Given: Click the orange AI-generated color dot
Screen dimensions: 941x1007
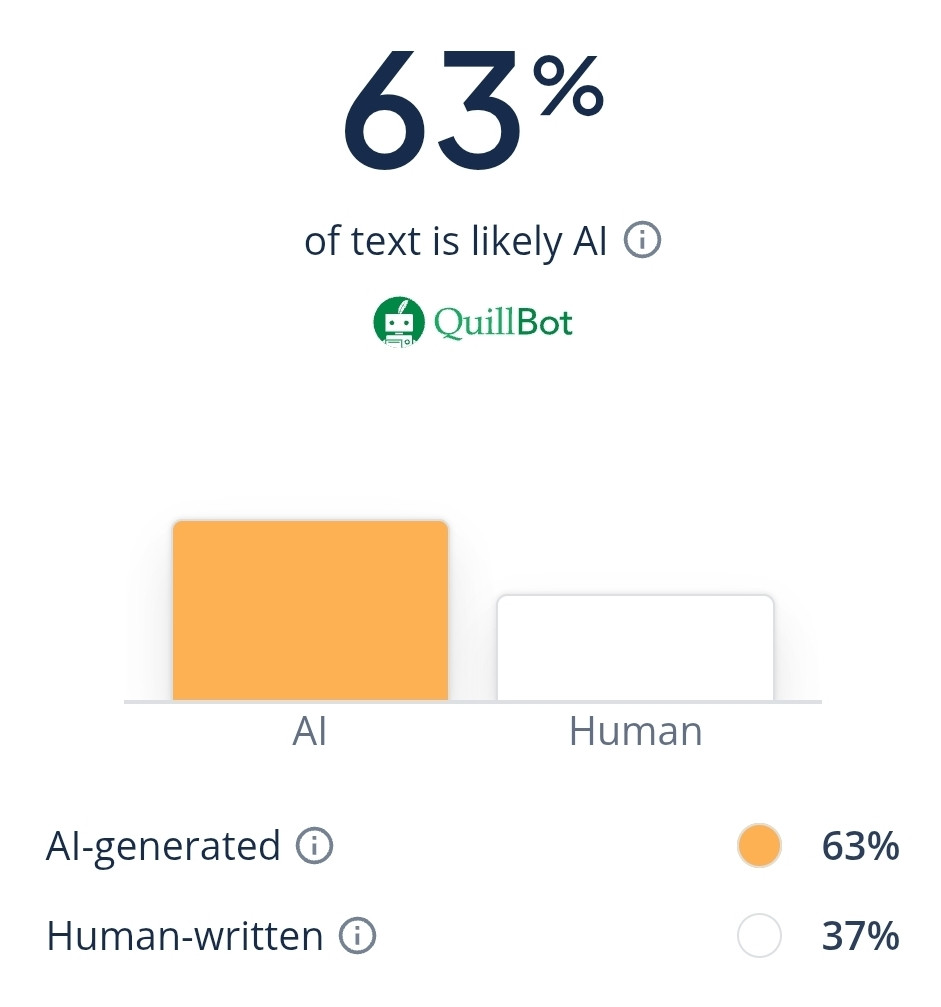Looking at the screenshot, I should pyautogui.click(x=759, y=845).
